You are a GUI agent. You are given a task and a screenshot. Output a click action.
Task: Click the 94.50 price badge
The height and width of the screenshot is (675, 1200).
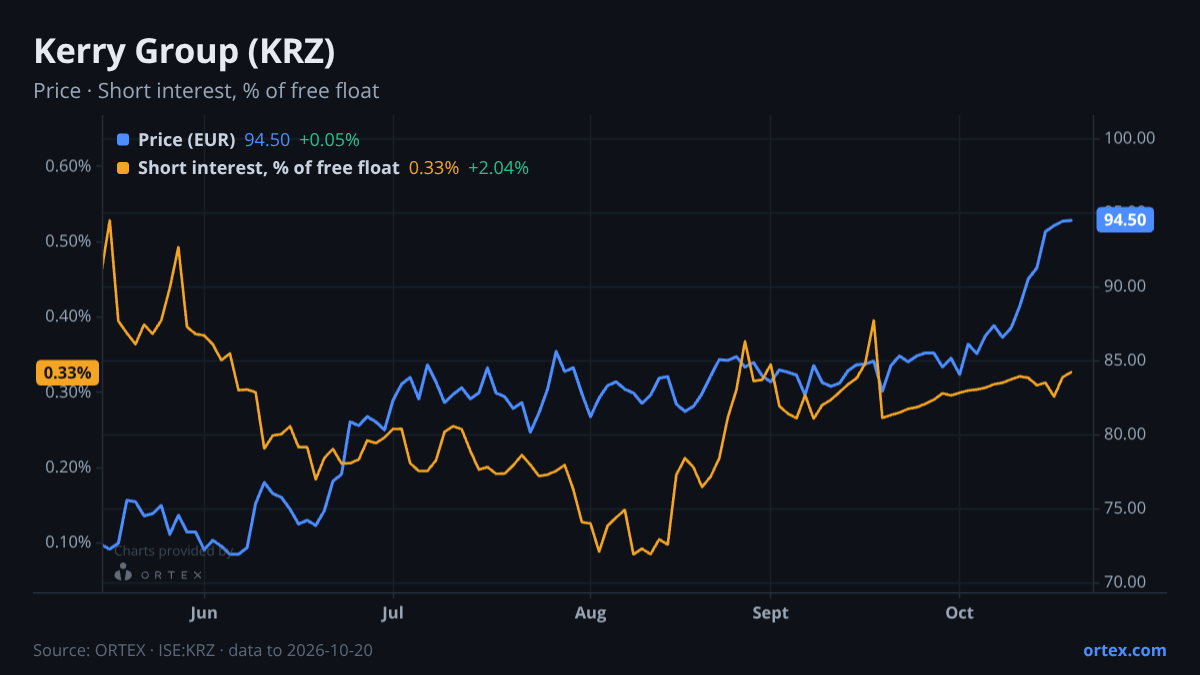(1125, 220)
